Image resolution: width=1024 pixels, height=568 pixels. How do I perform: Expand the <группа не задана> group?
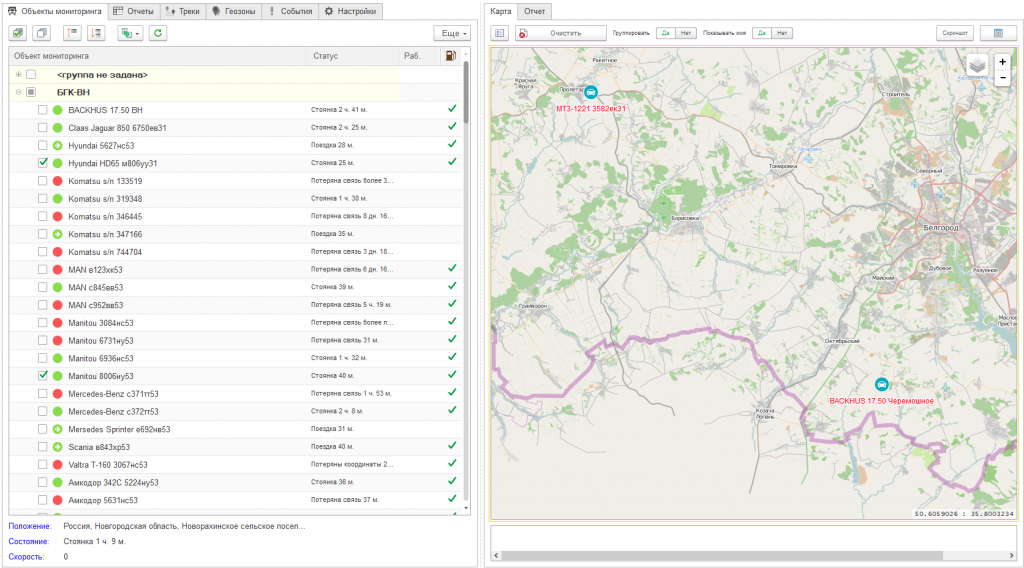(18, 75)
